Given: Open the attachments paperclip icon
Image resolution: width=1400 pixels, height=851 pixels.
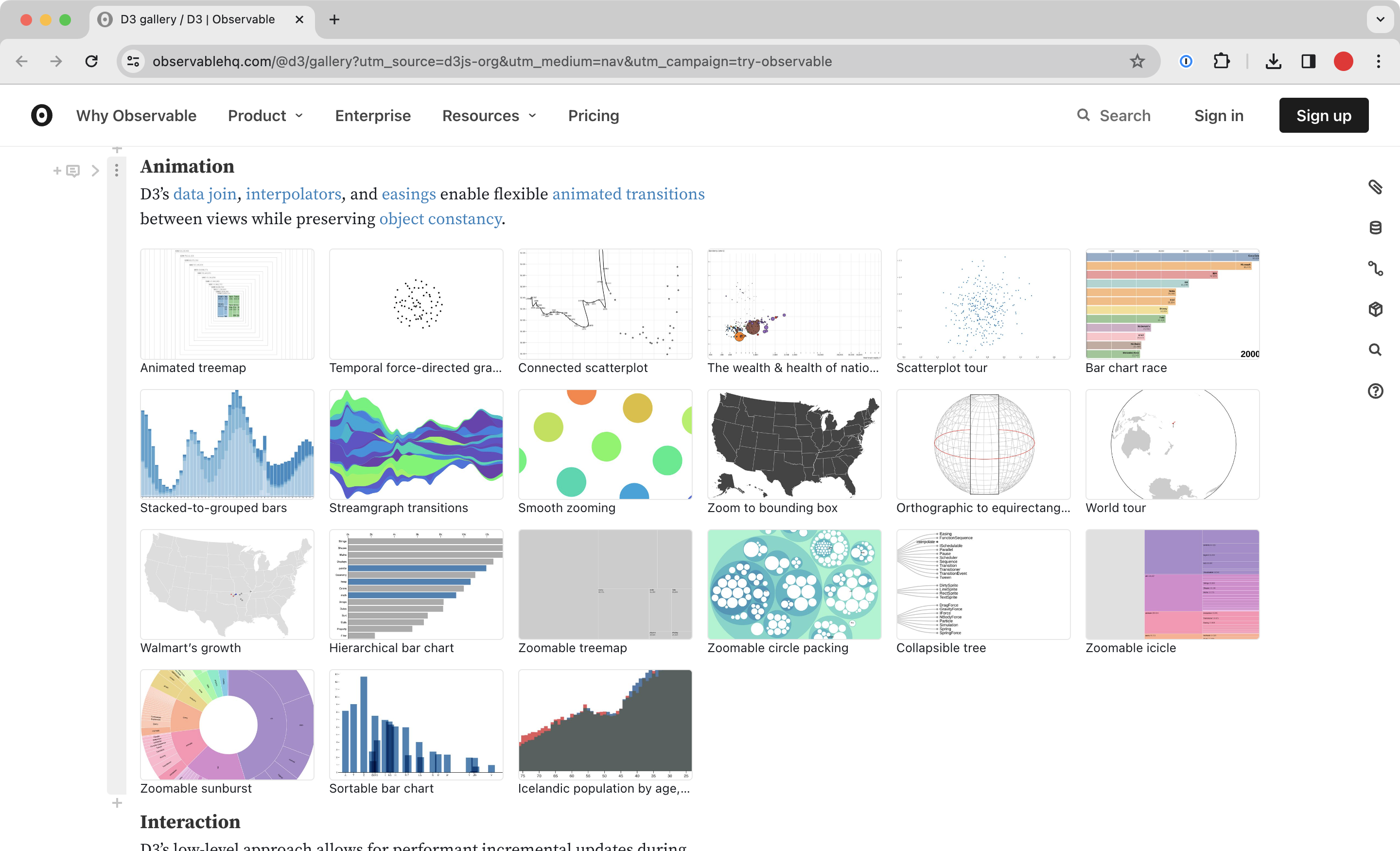Looking at the screenshot, I should pos(1375,186).
